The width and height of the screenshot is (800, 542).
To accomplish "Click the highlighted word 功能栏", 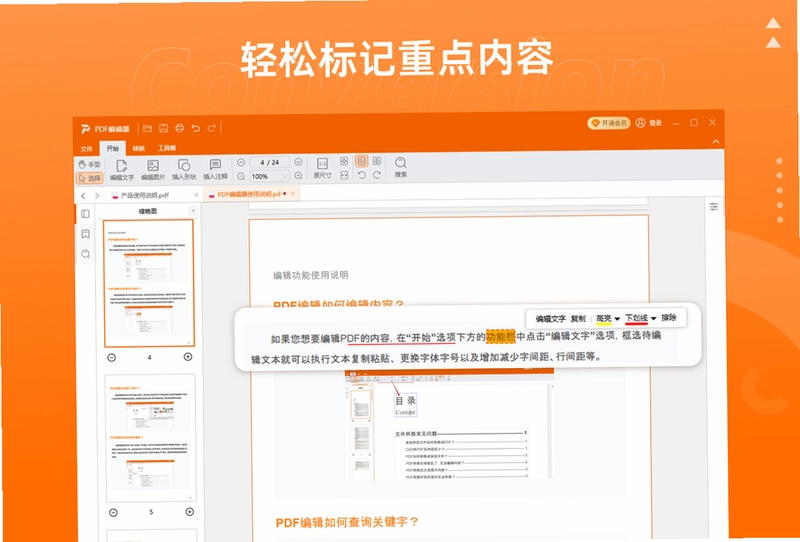I will coord(501,337).
